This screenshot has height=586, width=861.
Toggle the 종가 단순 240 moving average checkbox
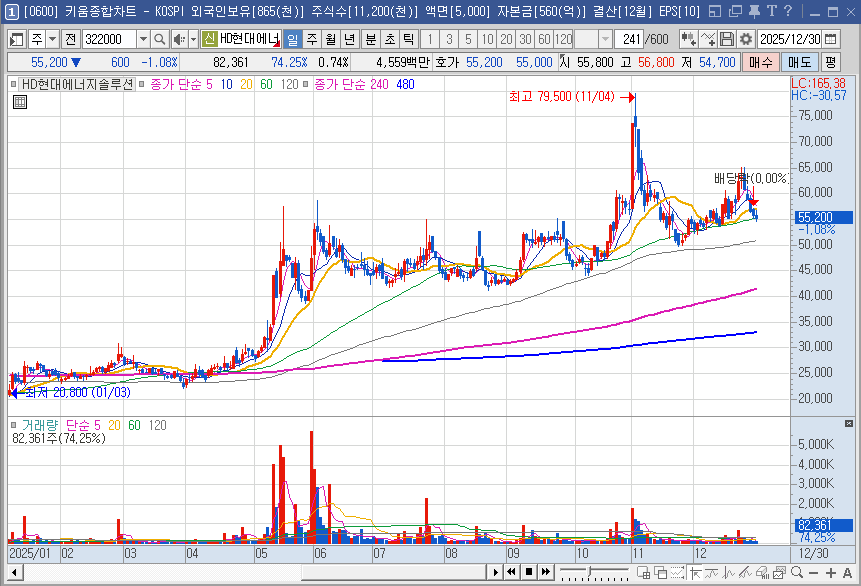[305, 85]
